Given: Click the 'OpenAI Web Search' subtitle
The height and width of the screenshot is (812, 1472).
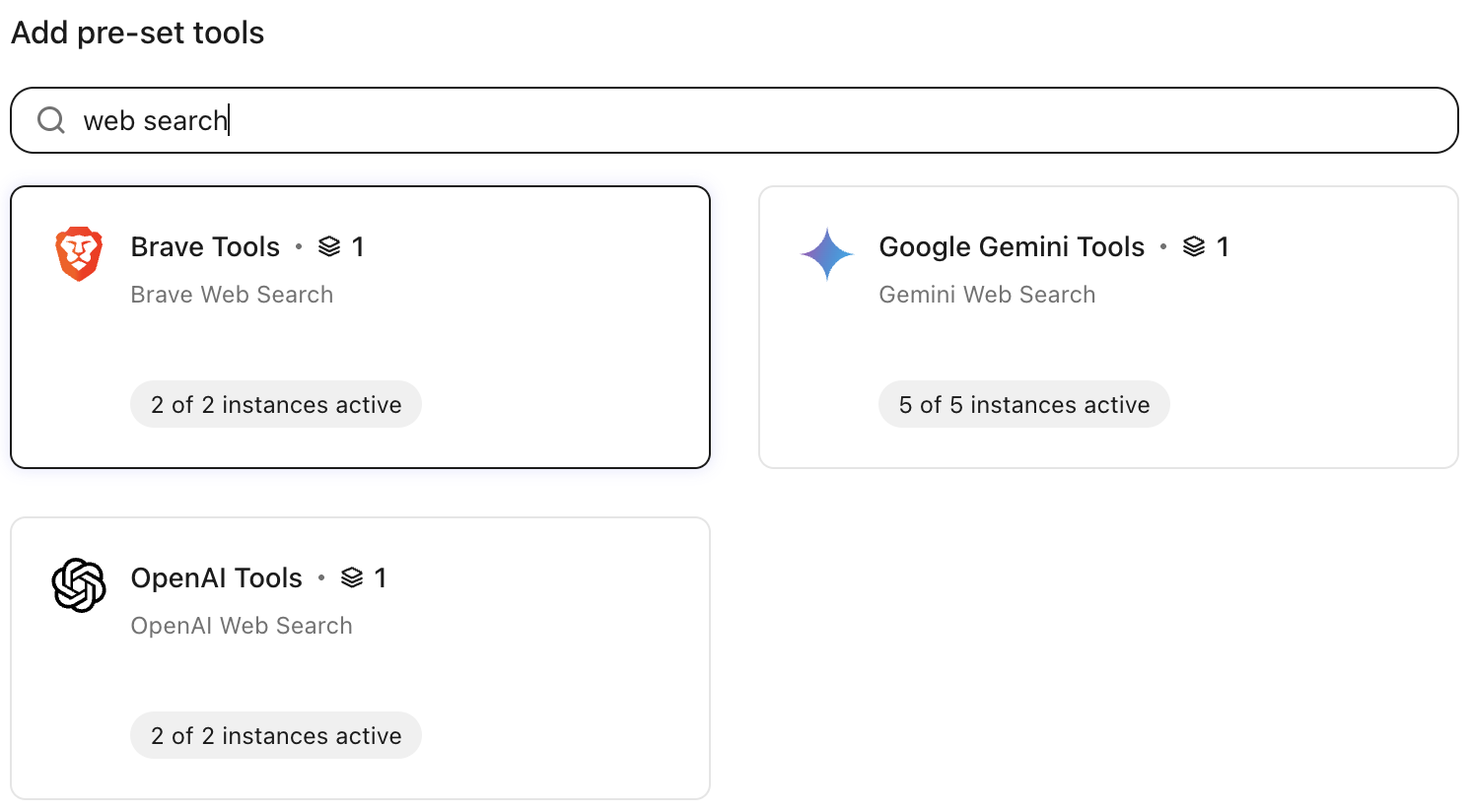Looking at the screenshot, I should [242, 626].
